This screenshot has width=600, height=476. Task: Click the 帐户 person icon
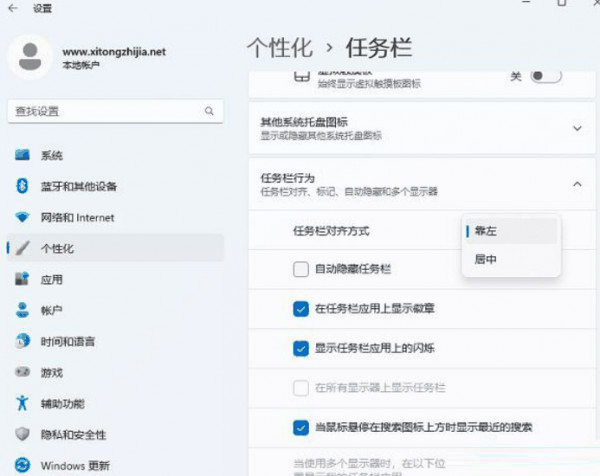pyautogui.click(x=22, y=310)
